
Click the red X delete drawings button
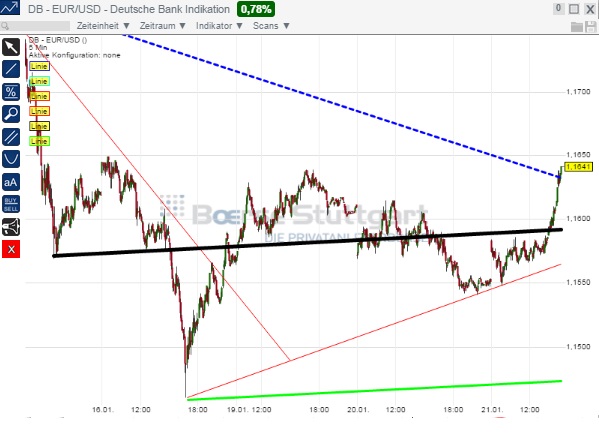[x=11, y=249]
